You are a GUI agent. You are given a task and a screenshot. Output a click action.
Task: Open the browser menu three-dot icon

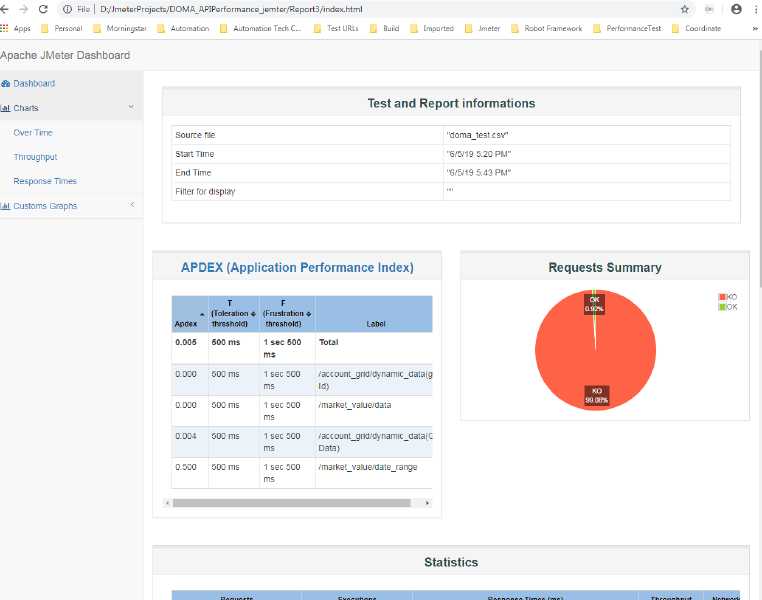pos(757,9)
